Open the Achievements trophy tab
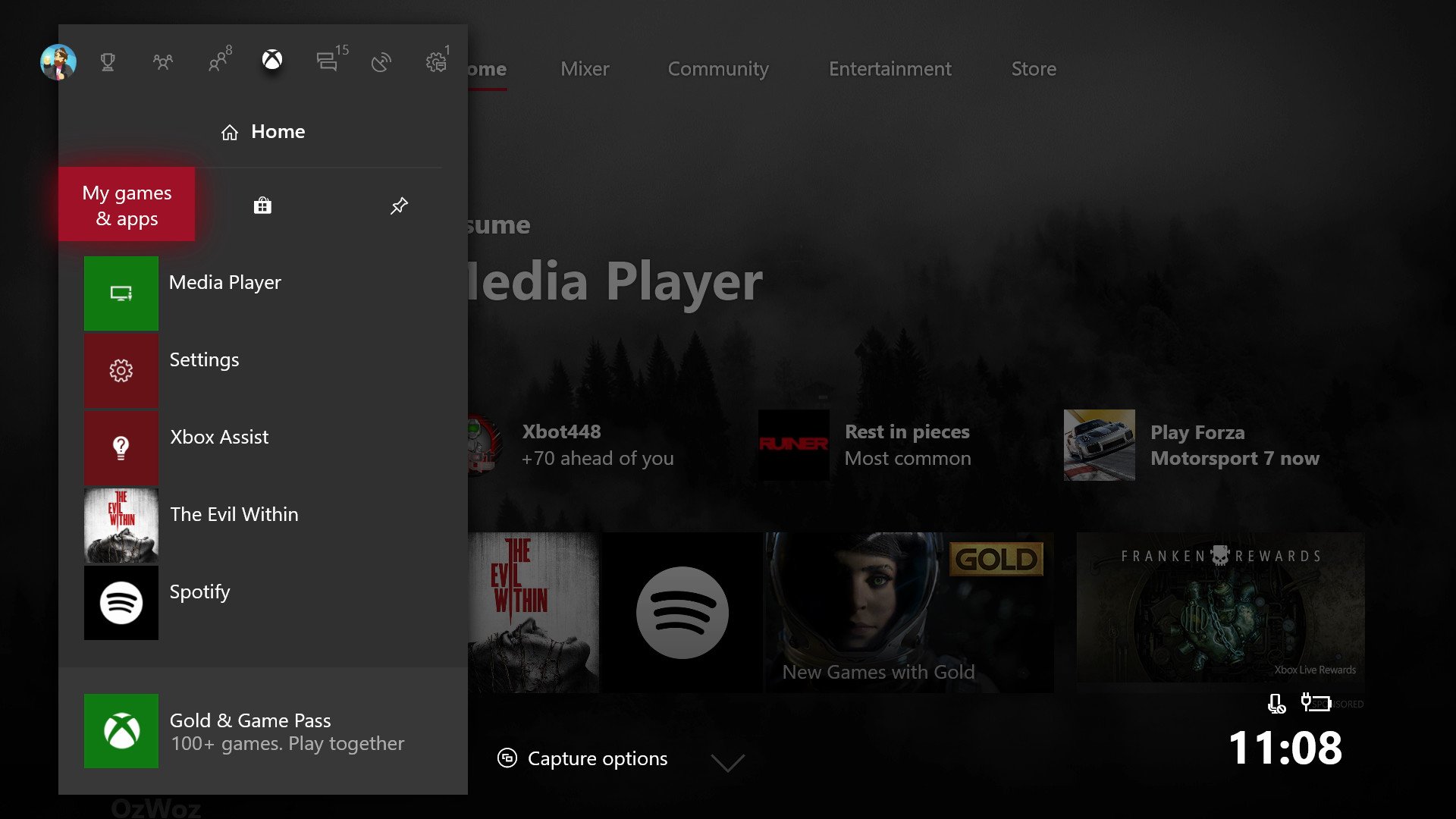The width and height of the screenshot is (1456, 819). coord(108,61)
